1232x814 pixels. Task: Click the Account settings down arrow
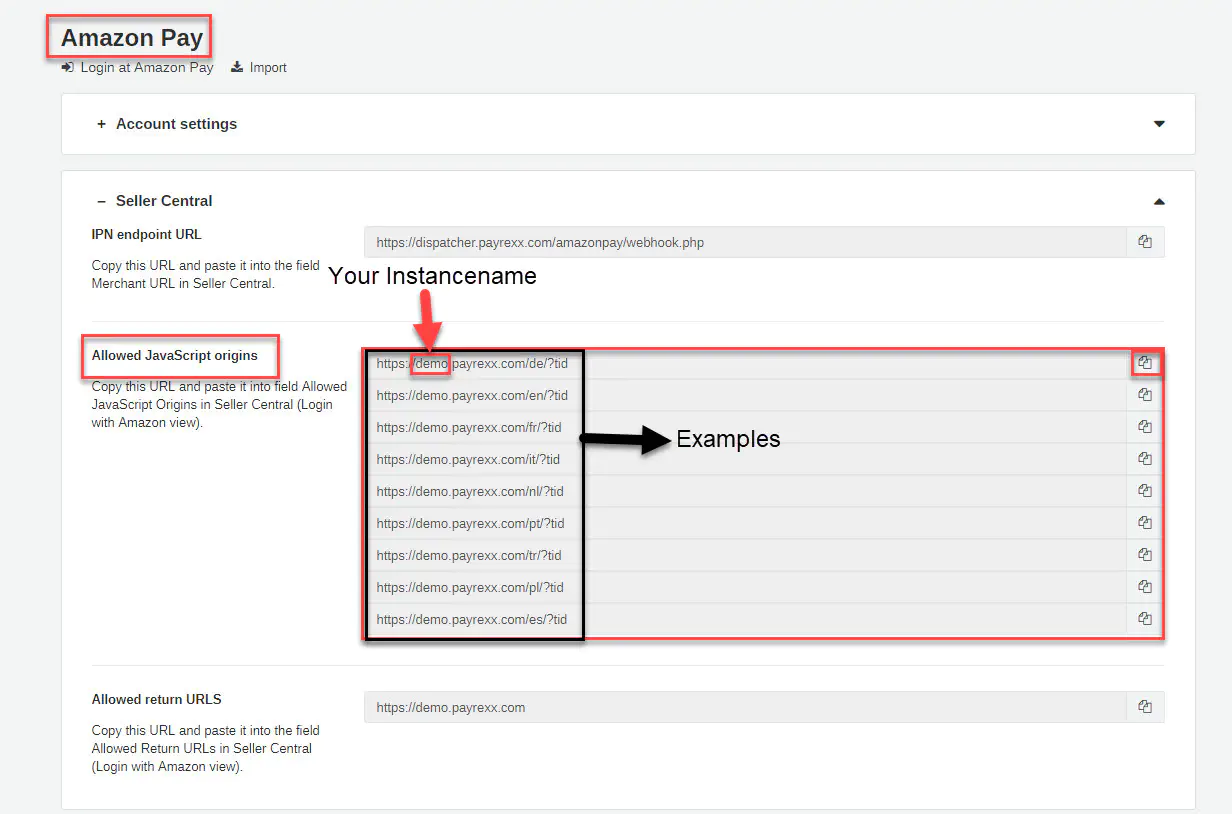pyautogui.click(x=1159, y=124)
